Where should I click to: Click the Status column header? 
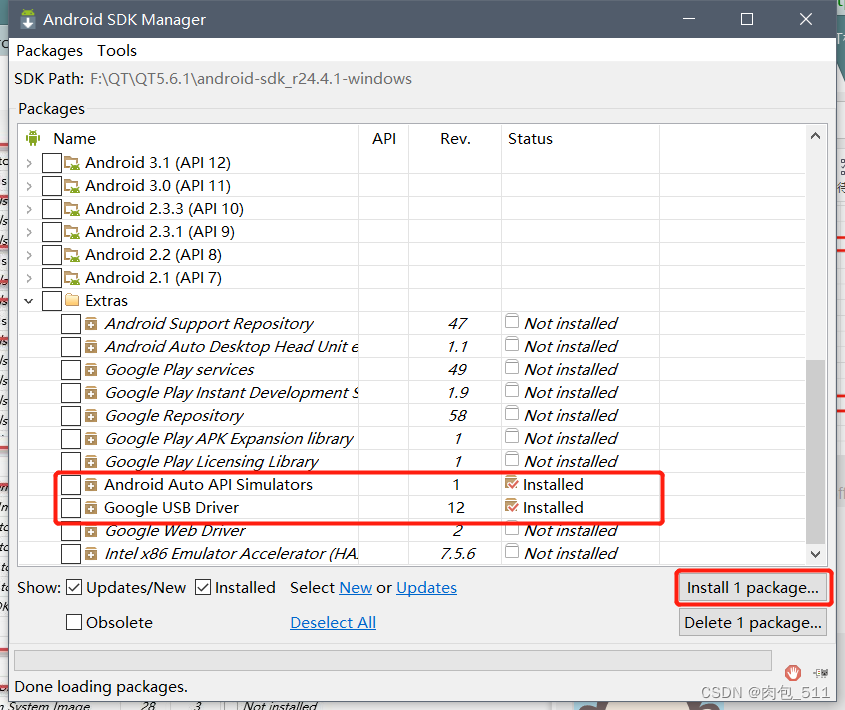pos(580,139)
